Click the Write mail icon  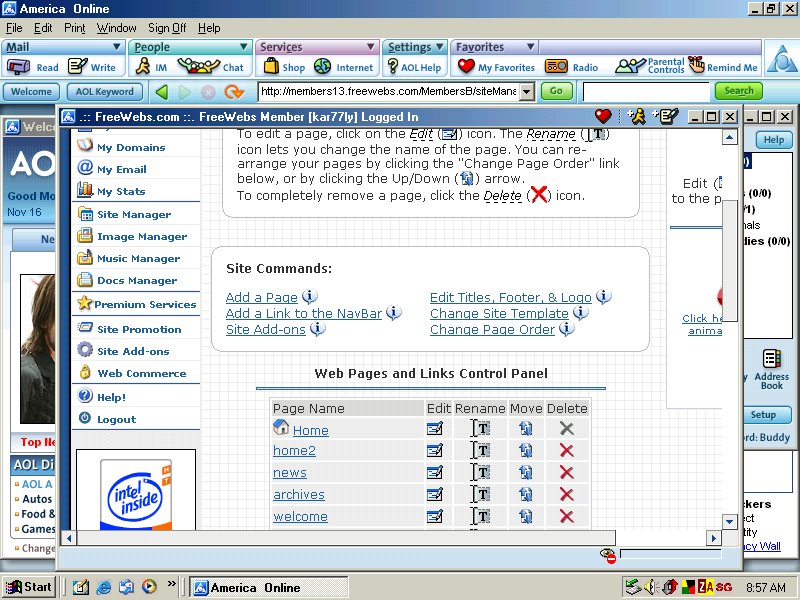click(x=78, y=66)
